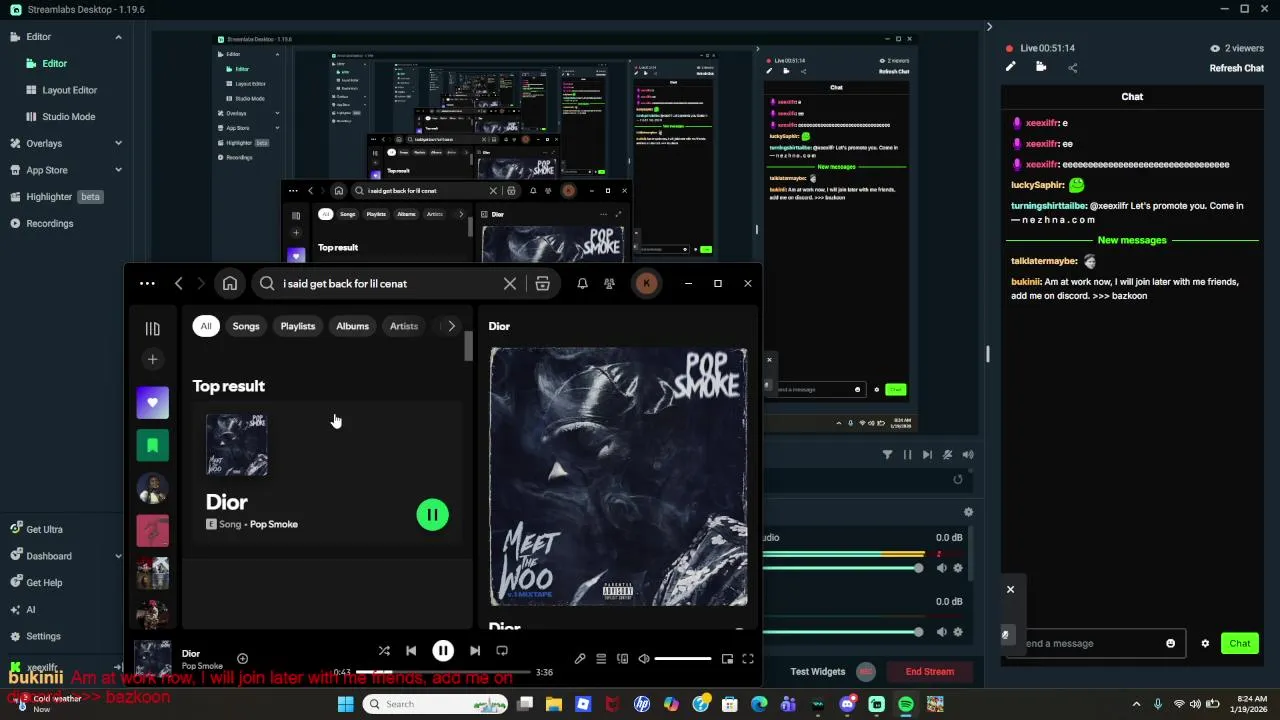The image size is (1280, 720).
Task: Enter Spotify full screen mode
Action: click(x=748, y=659)
